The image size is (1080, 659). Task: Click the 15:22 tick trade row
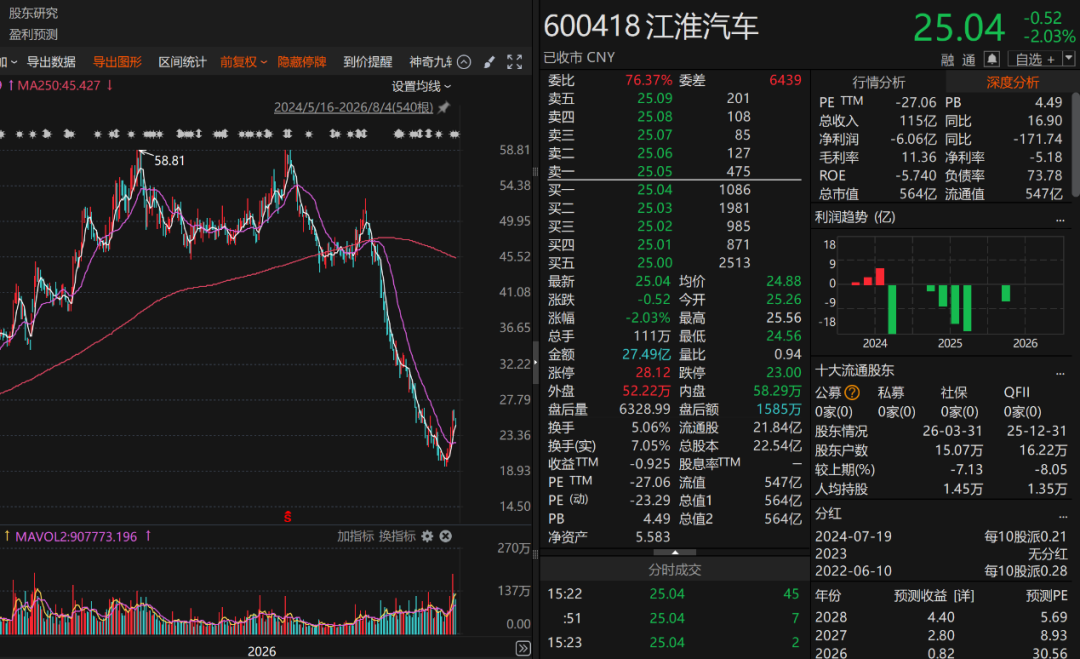click(x=674, y=594)
